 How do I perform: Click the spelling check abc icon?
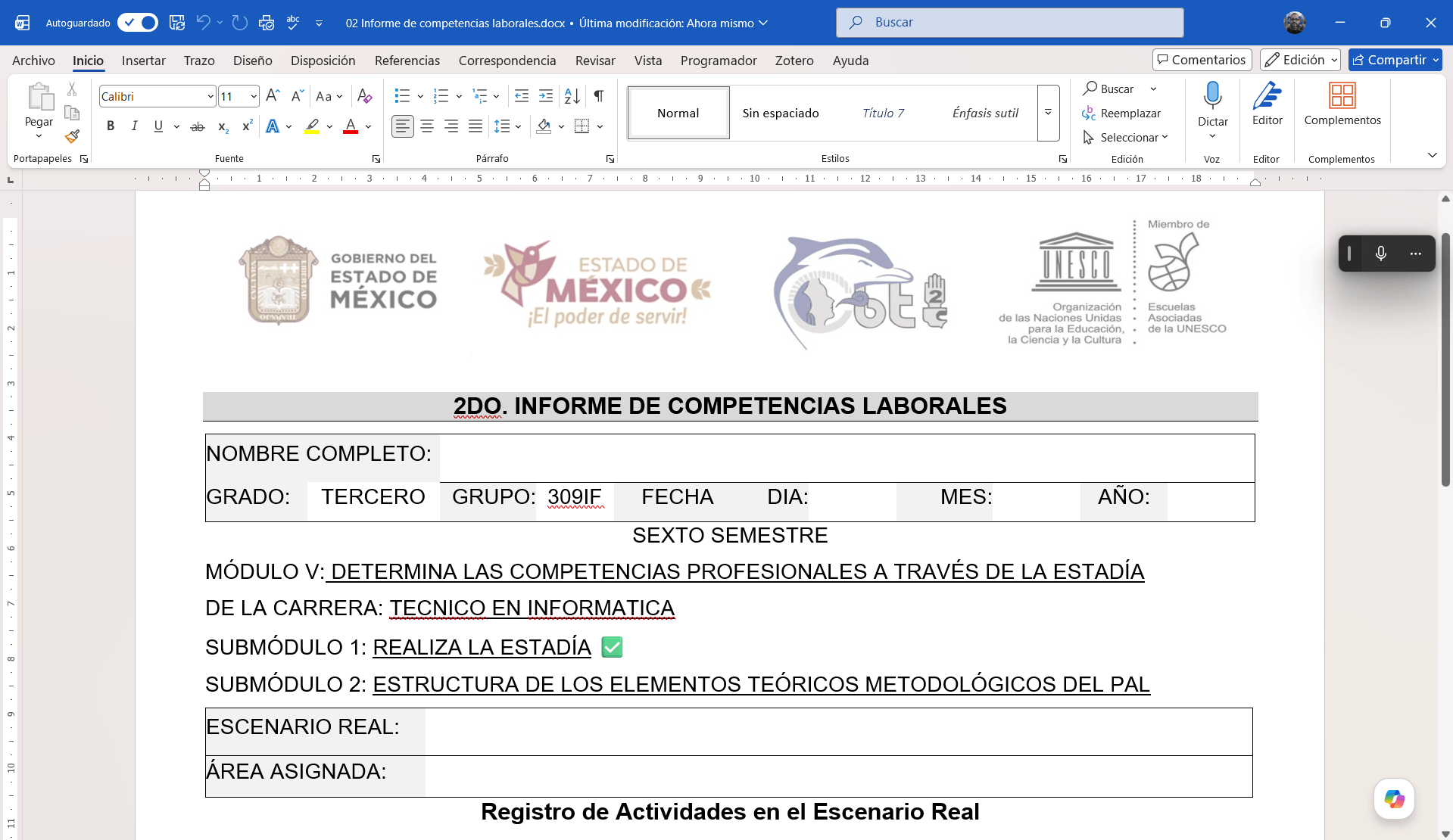(293, 23)
